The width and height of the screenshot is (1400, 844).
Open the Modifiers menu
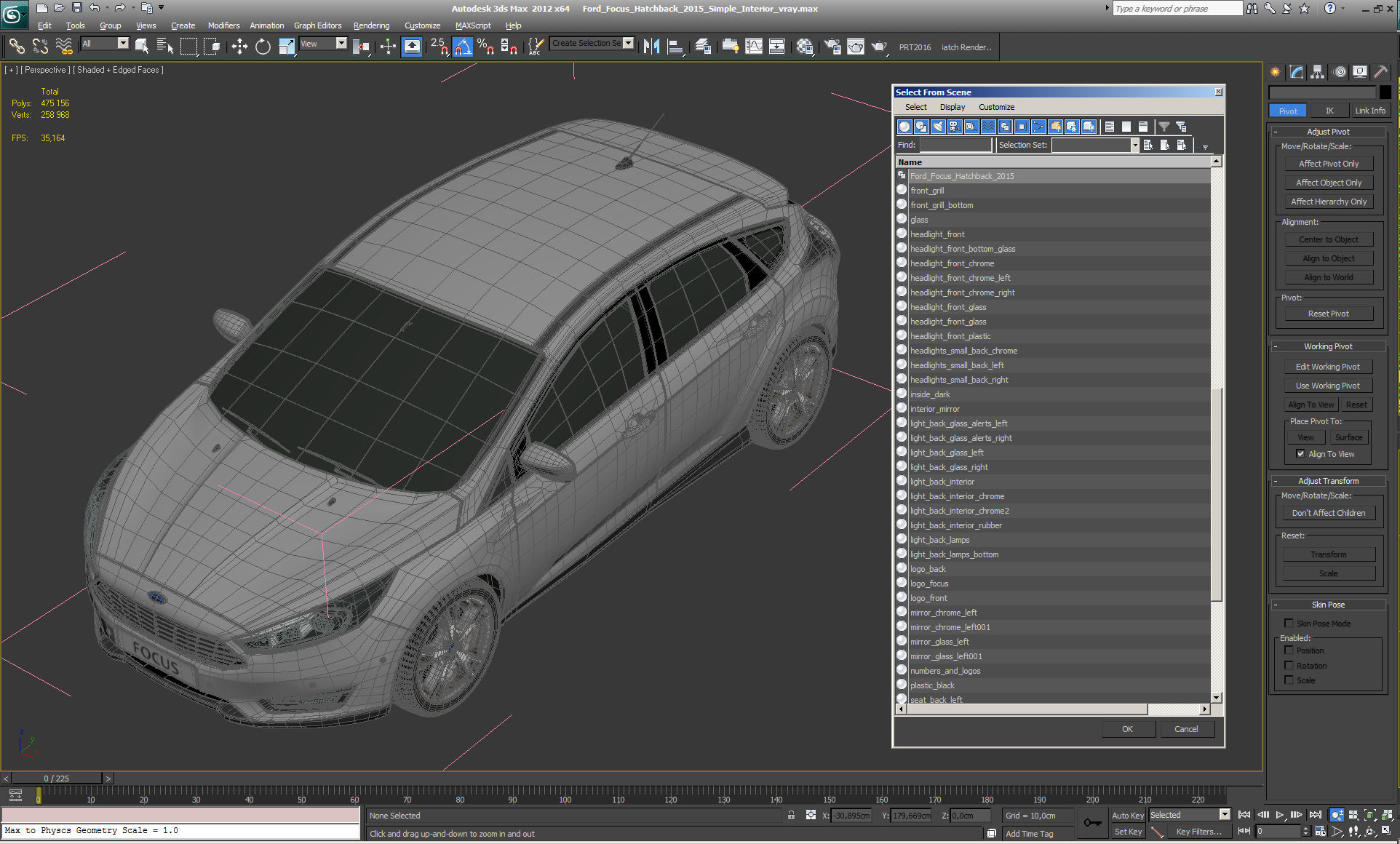coord(223,25)
